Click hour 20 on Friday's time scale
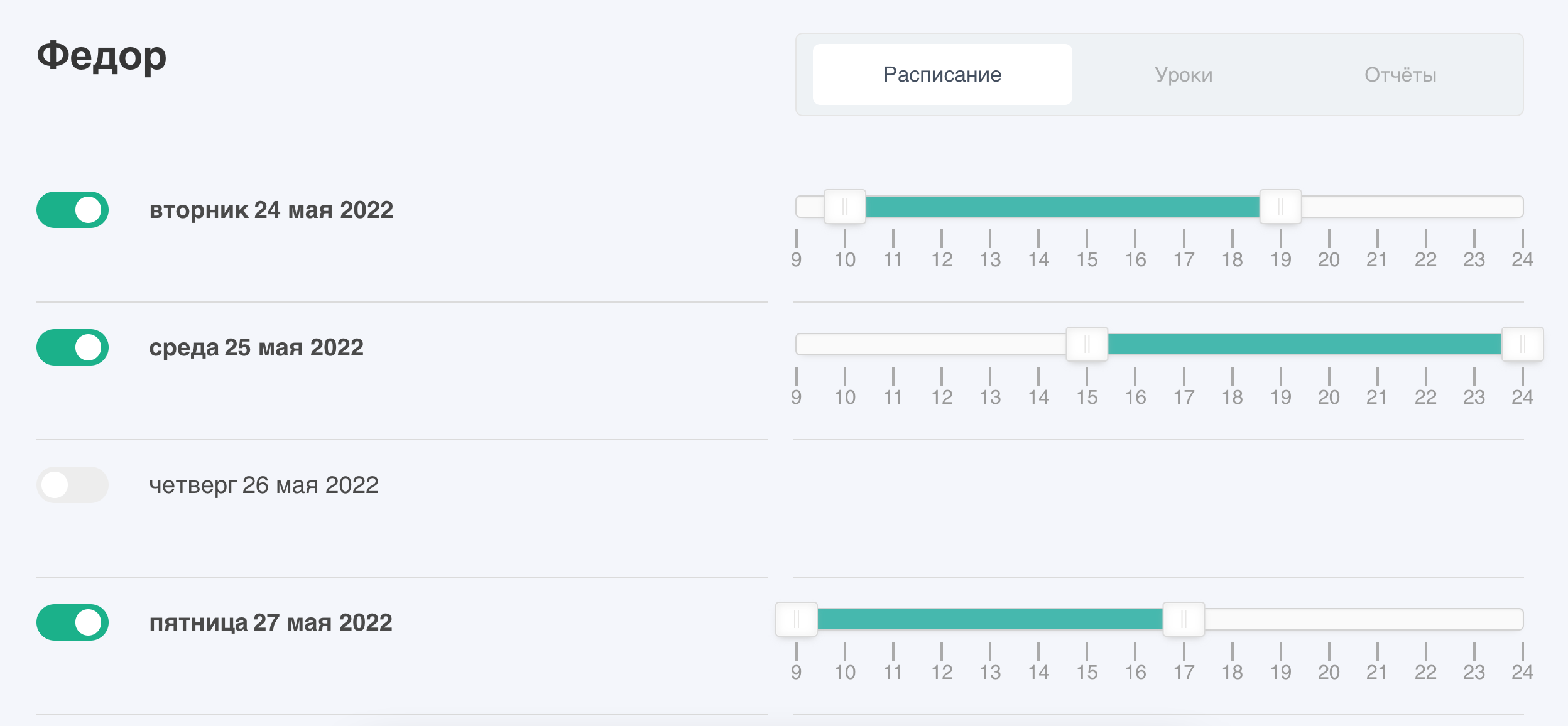 click(x=1329, y=672)
